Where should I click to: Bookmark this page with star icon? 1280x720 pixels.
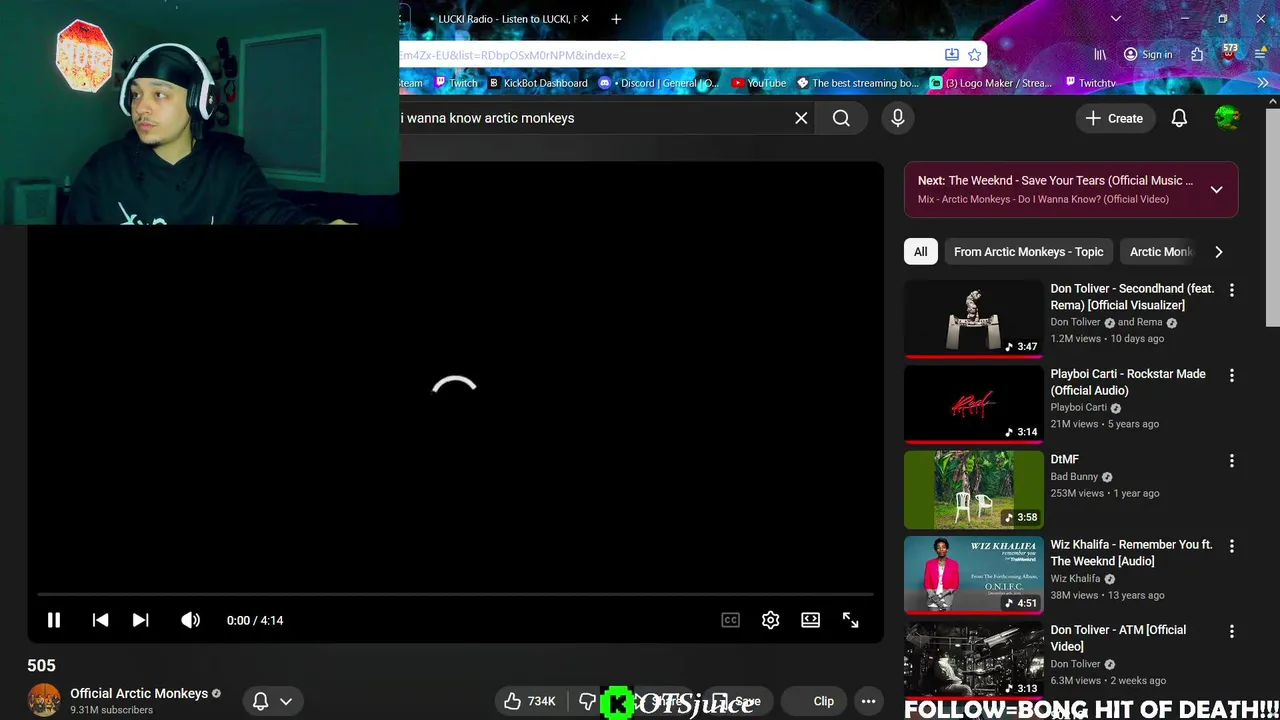[975, 55]
